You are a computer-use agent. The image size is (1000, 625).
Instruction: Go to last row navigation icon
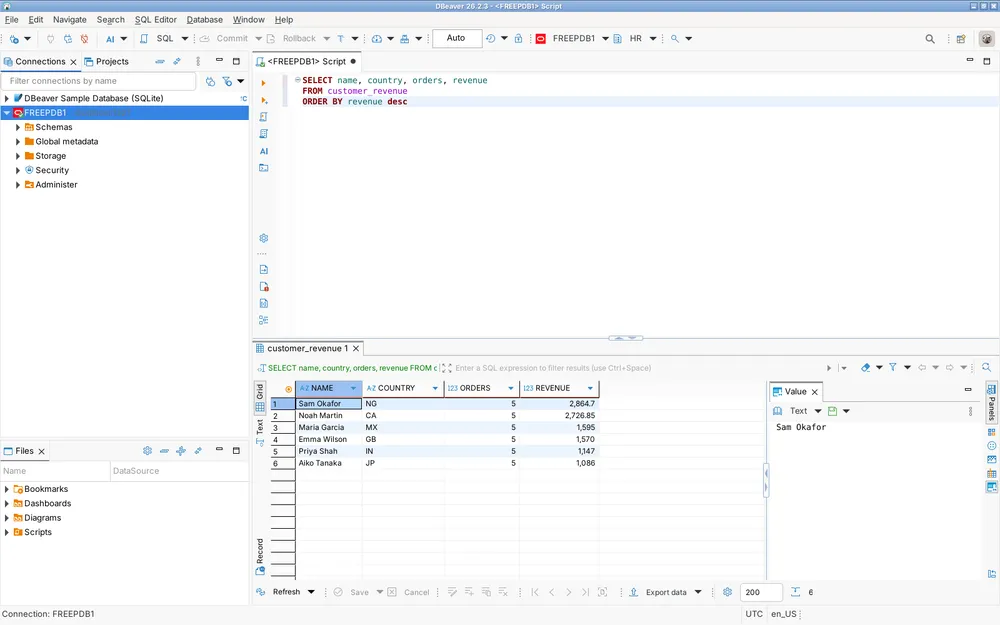click(585, 592)
